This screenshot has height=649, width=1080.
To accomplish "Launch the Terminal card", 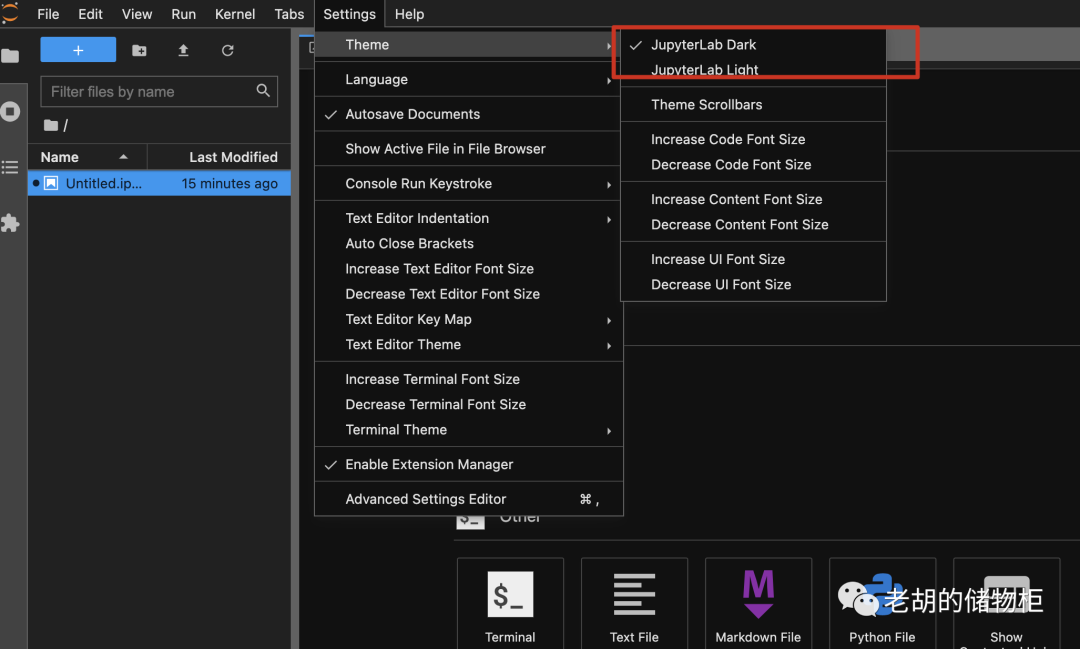I will coord(510,604).
